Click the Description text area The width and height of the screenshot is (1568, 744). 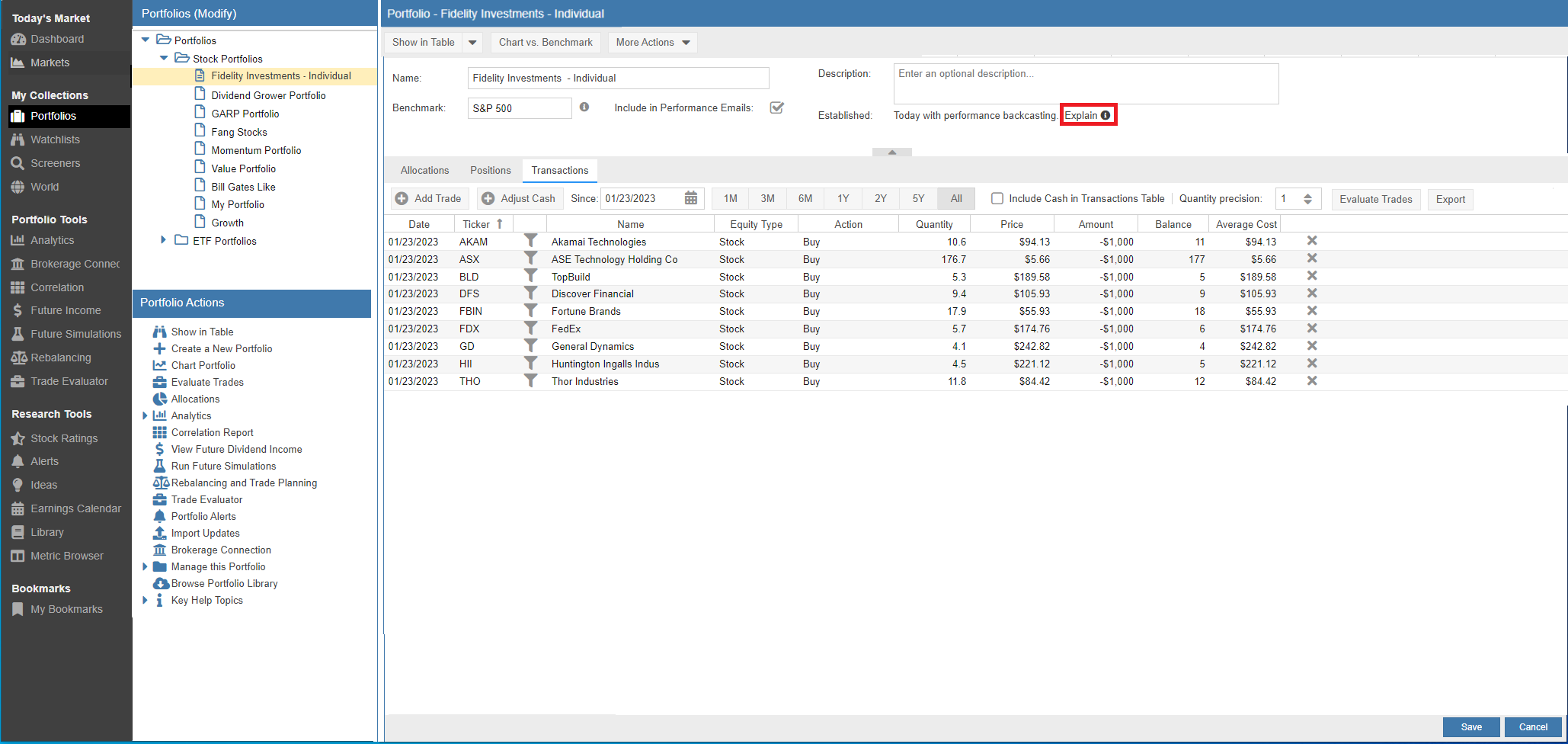[1086, 84]
